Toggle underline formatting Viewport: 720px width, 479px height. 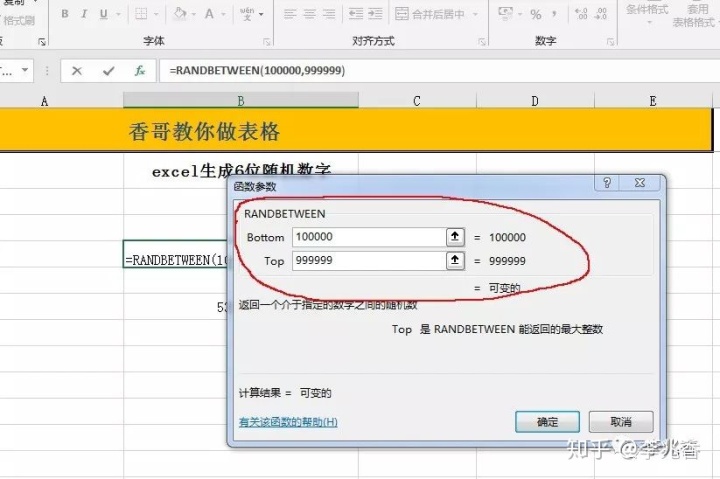(x=103, y=14)
